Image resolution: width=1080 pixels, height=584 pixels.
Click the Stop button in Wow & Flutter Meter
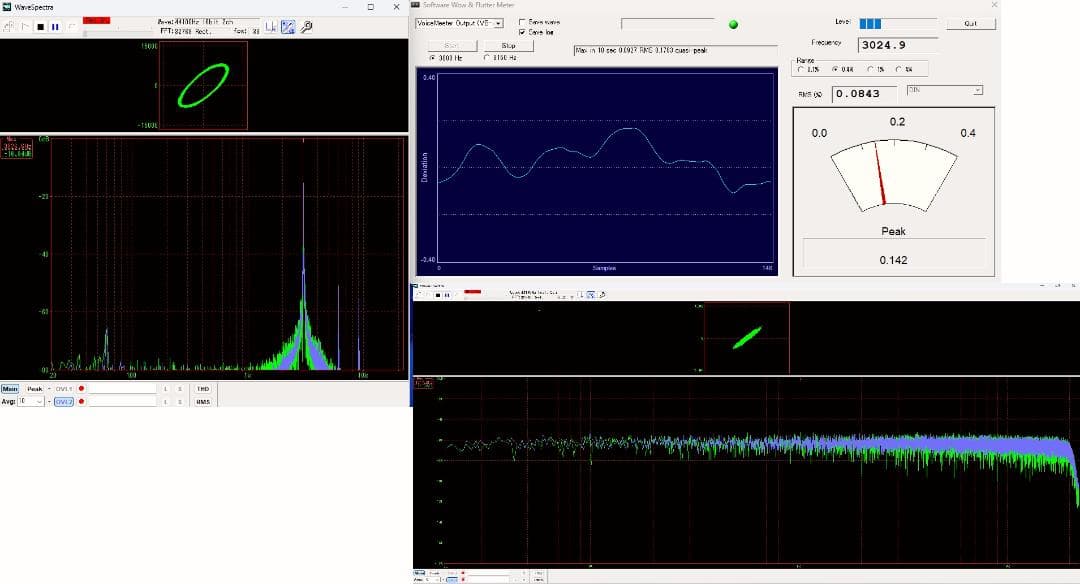[508, 45]
